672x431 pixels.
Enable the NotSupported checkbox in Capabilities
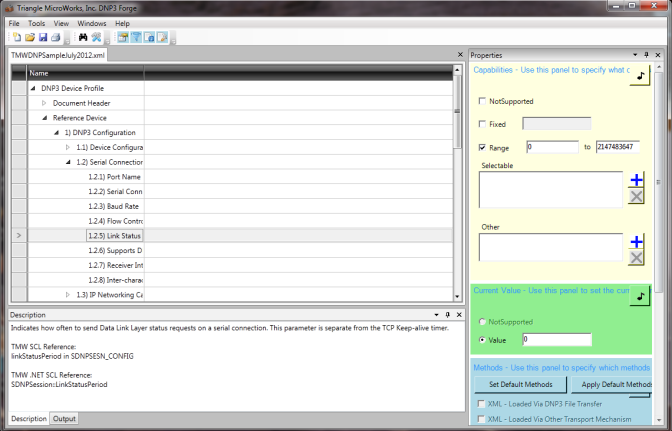tap(483, 101)
